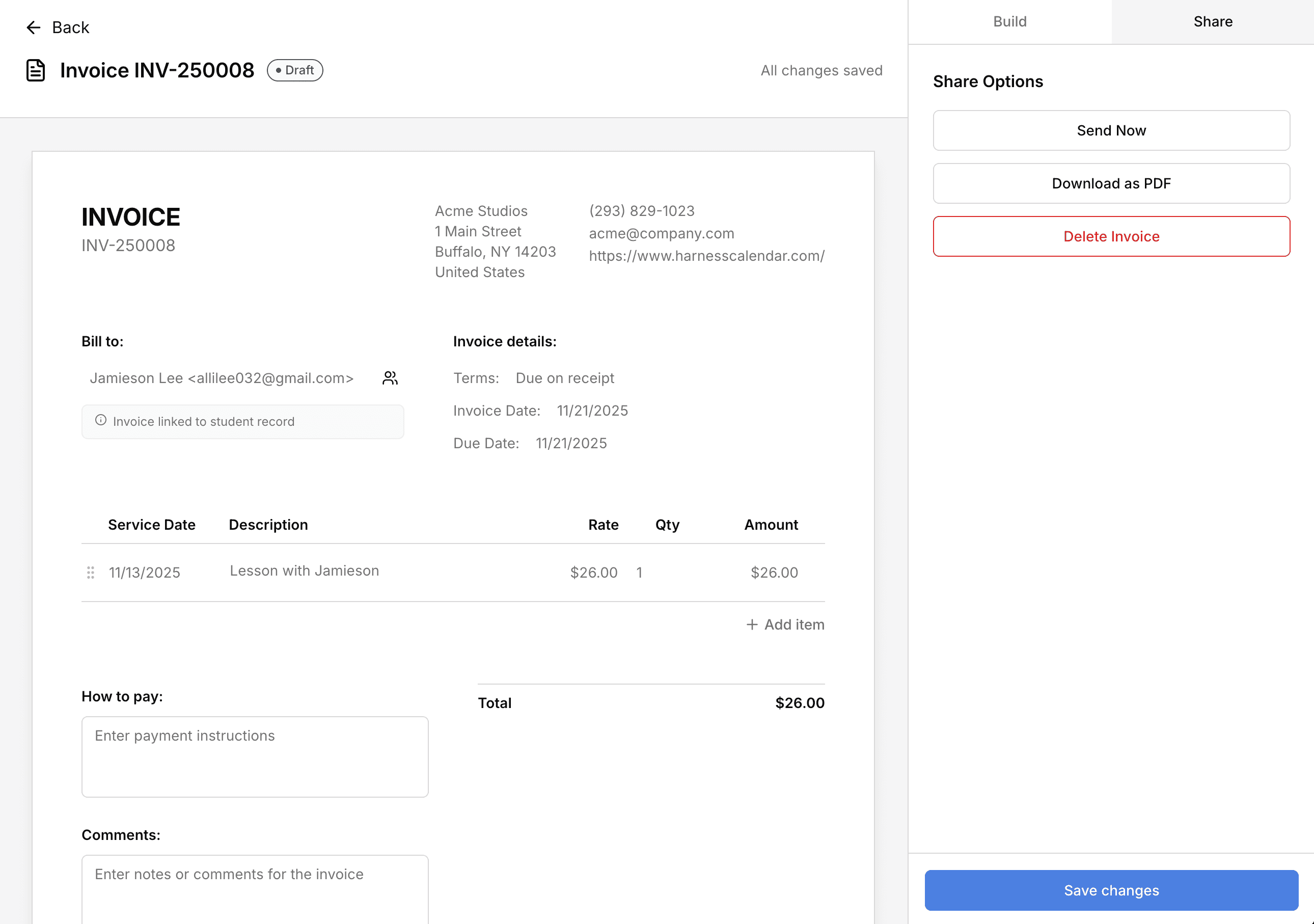This screenshot has width=1314, height=924.
Task: Open the contact picker icon next to Jamieson's email
Action: point(390,377)
